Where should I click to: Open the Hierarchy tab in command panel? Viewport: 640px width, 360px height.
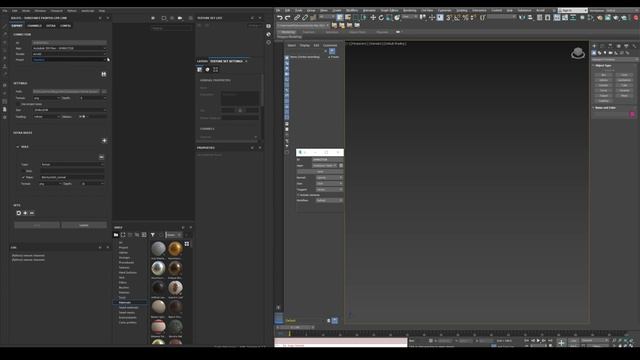point(610,46)
